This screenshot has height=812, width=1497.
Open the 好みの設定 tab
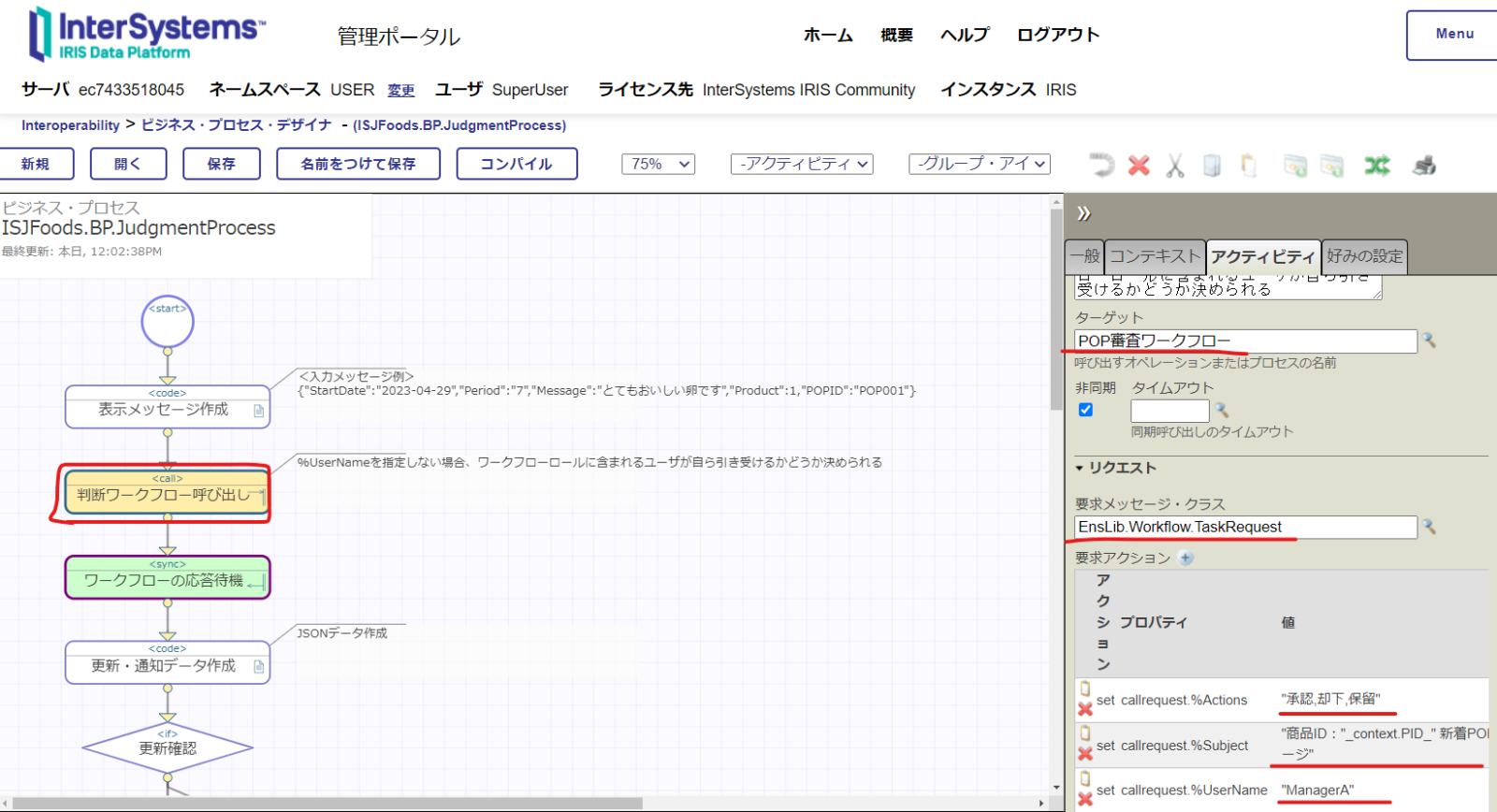click(1364, 256)
